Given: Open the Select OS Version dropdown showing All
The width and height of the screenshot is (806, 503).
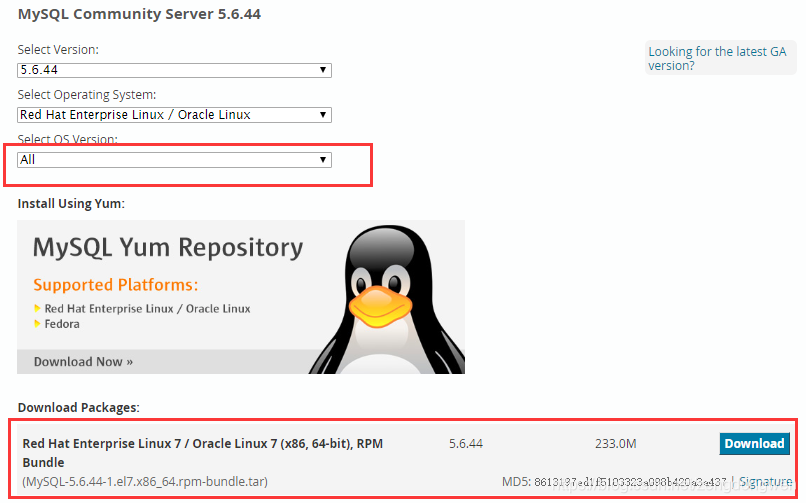Looking at the screenshot, I should point(174,160).
